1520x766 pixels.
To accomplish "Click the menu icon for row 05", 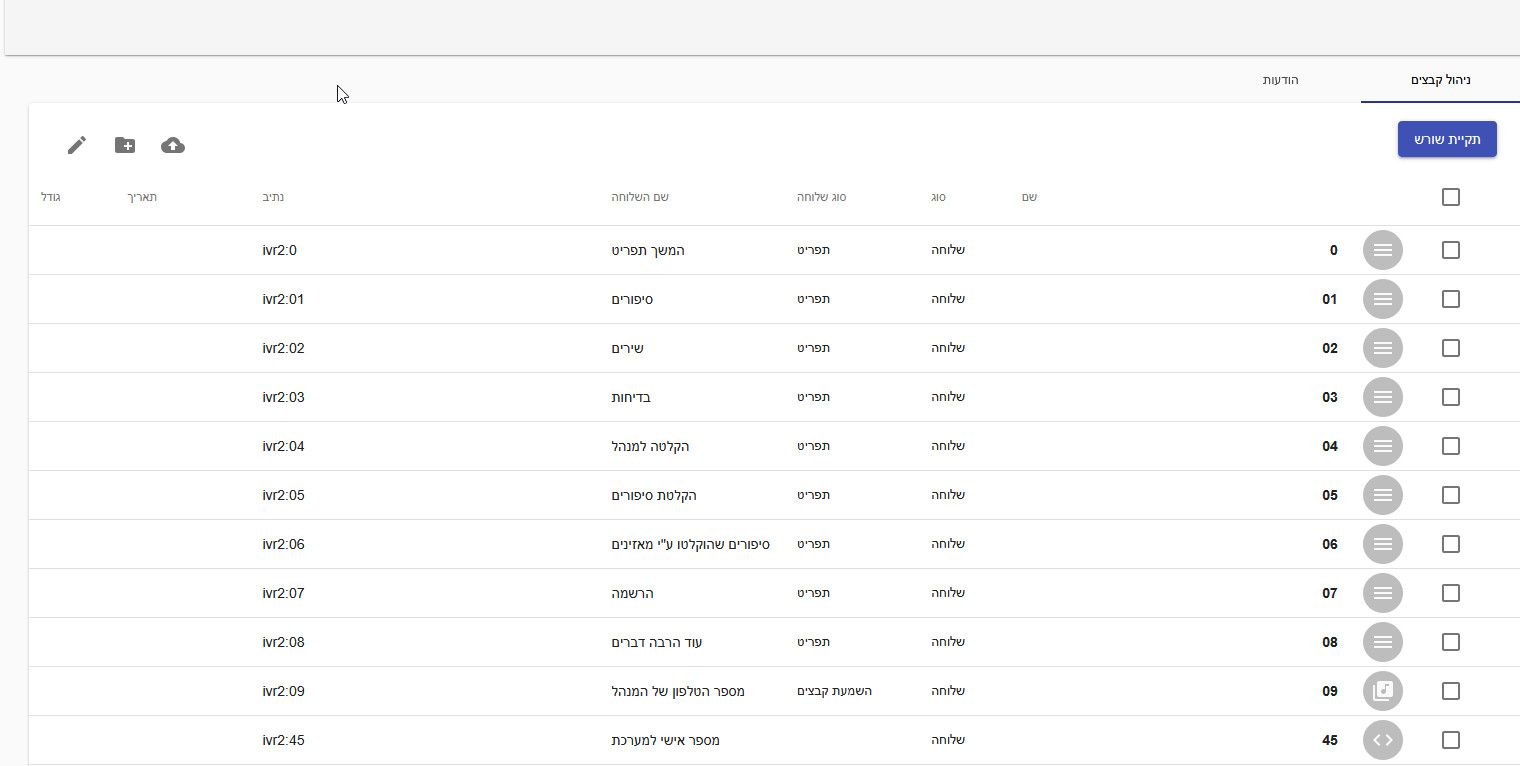I will click(1383, 495).
